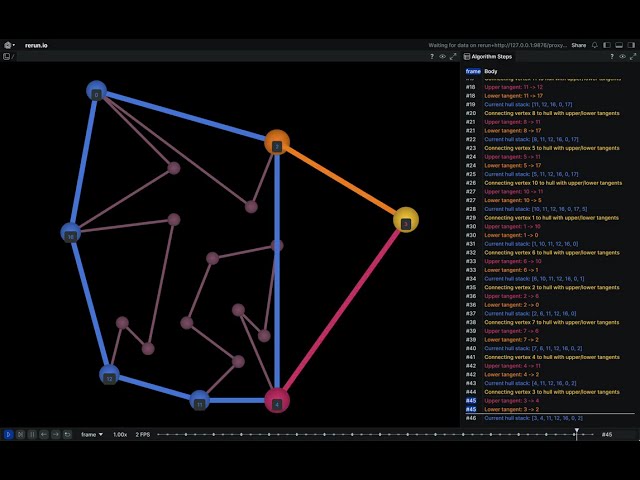This screenshot has height=480, width=640.
Task: Maximize the graph view
Action: point(453,57)
